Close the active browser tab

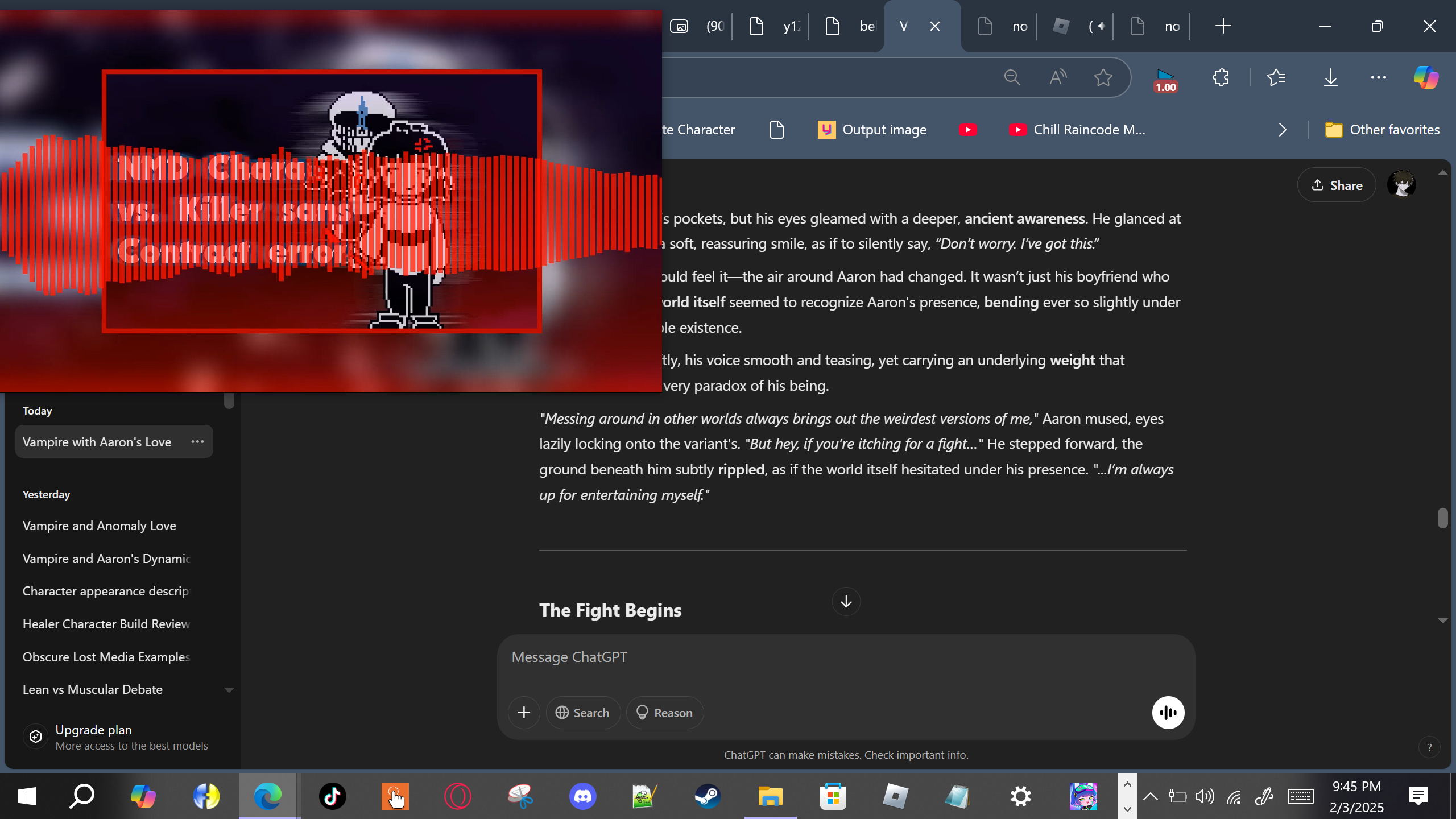pyautogui.click(x=934, y=26)
